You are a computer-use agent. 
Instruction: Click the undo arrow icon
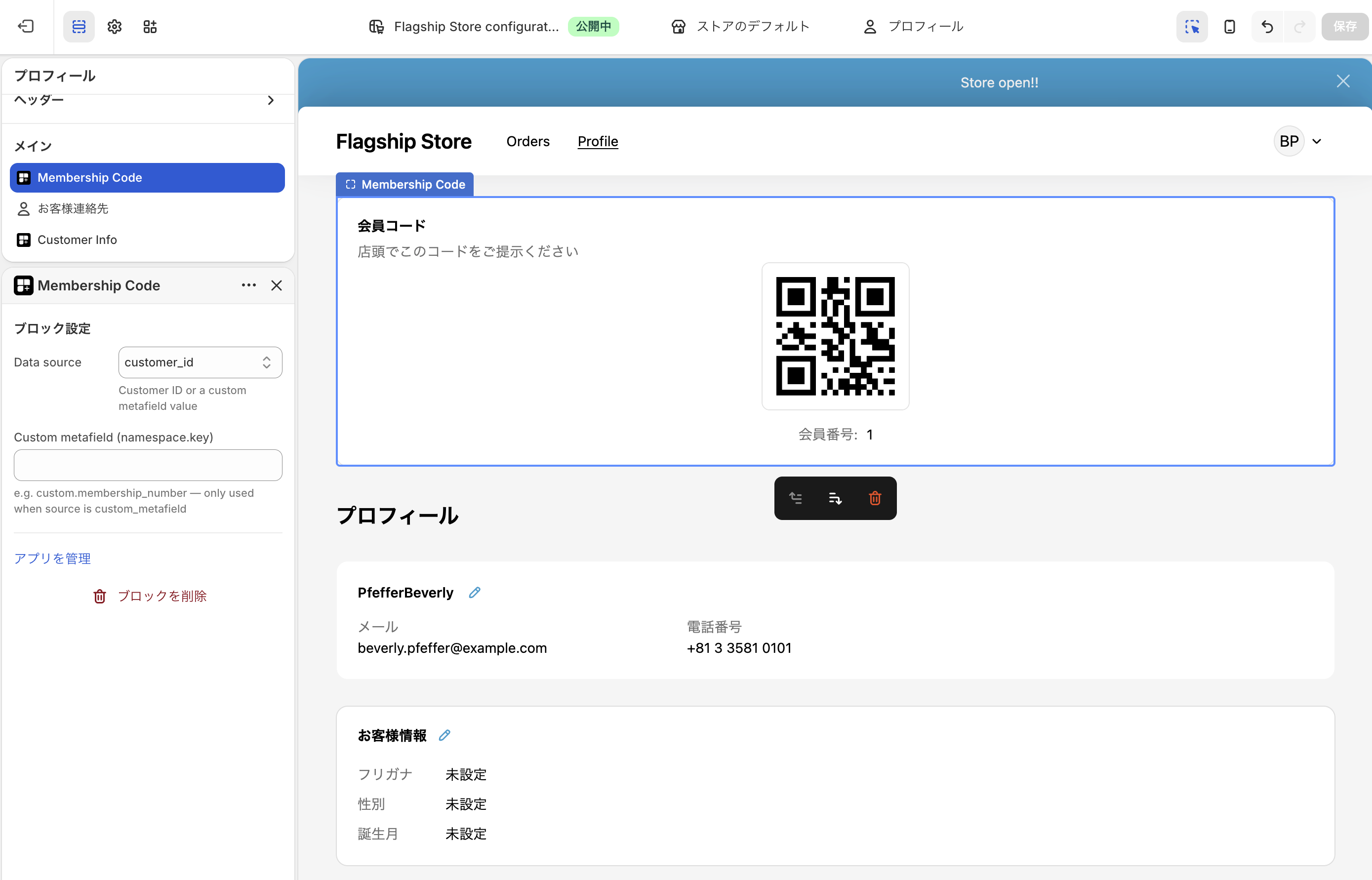point(1267,26)
